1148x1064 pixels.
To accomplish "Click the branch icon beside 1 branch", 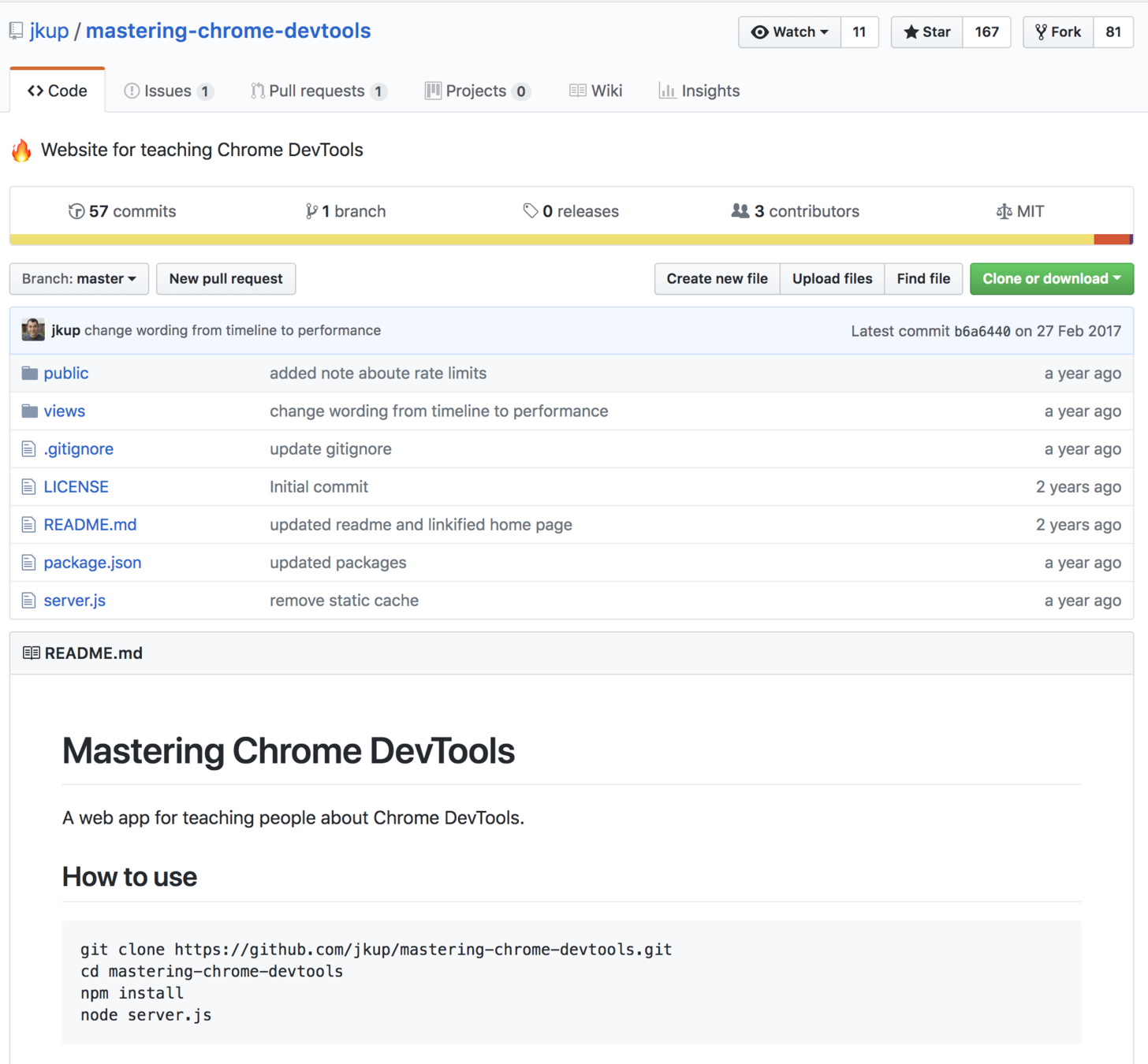I will coord(311,211).
